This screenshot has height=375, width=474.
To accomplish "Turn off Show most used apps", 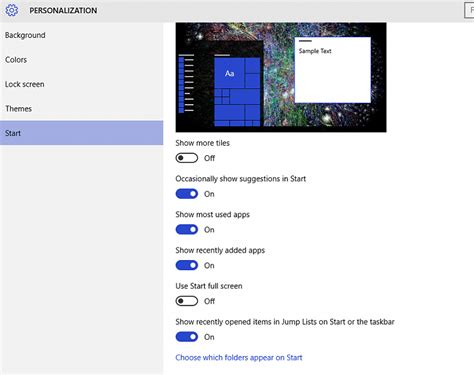I will (x=187, y=229).
